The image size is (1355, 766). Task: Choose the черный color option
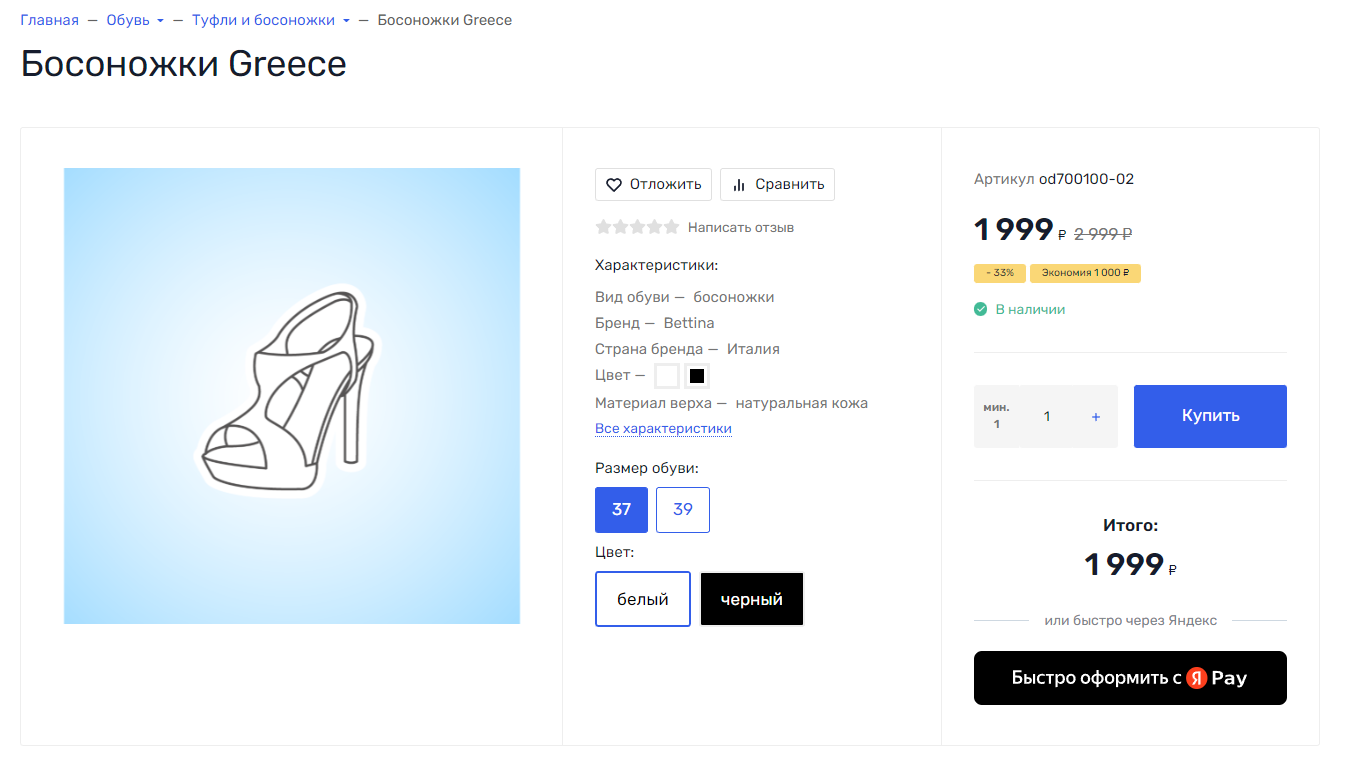tap(752, 599)
